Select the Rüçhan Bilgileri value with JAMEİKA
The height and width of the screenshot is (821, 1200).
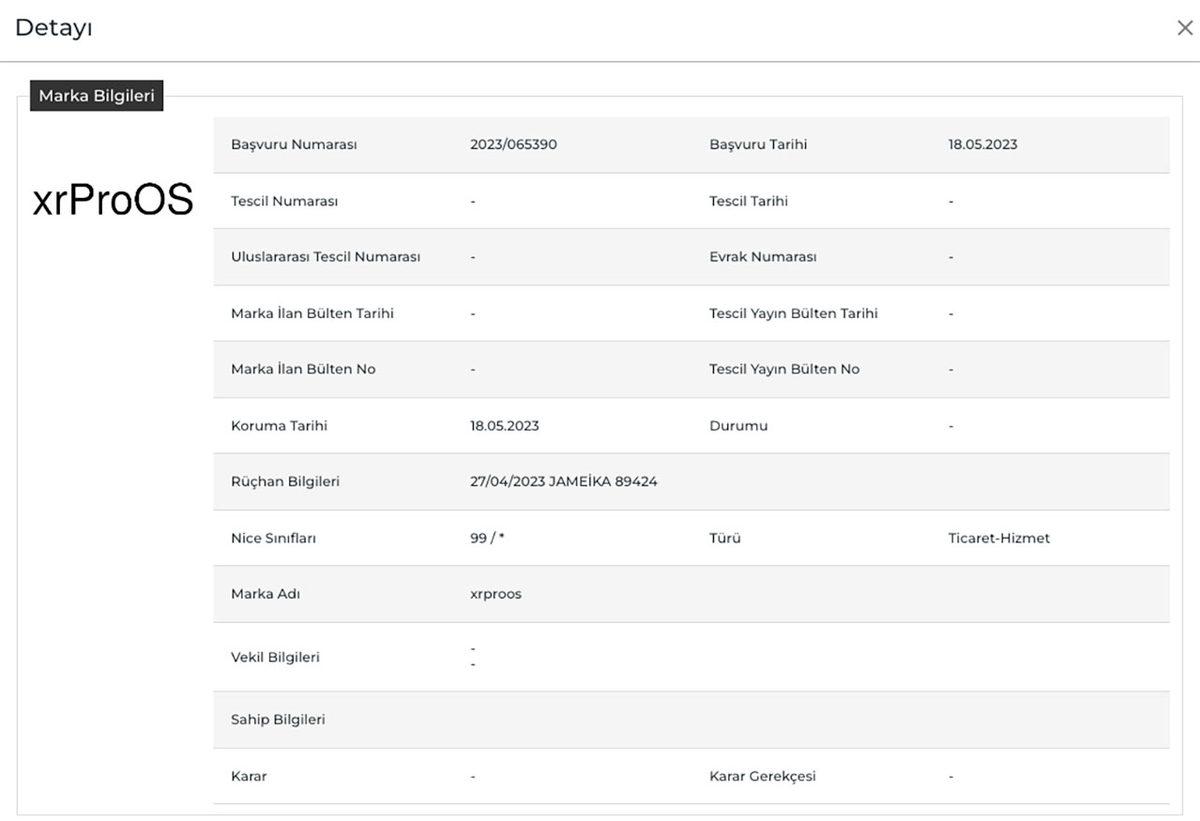click(x=563, y=481)
